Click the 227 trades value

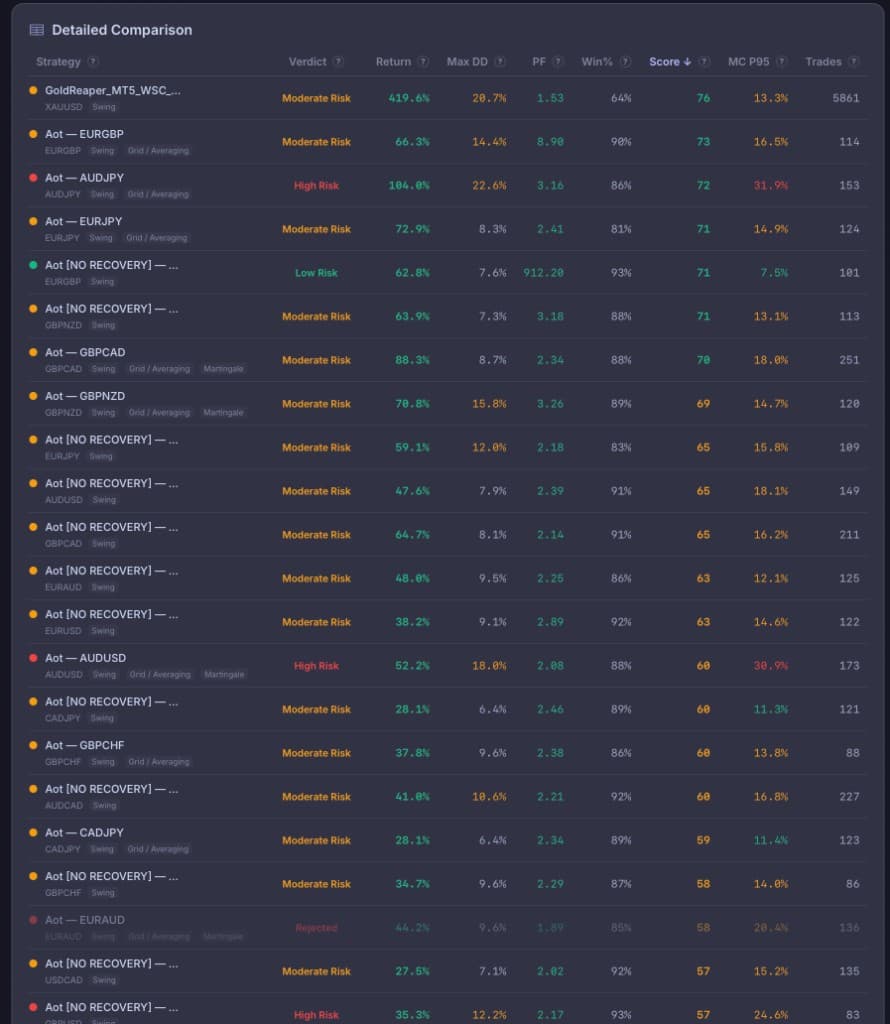pos(849,797)
